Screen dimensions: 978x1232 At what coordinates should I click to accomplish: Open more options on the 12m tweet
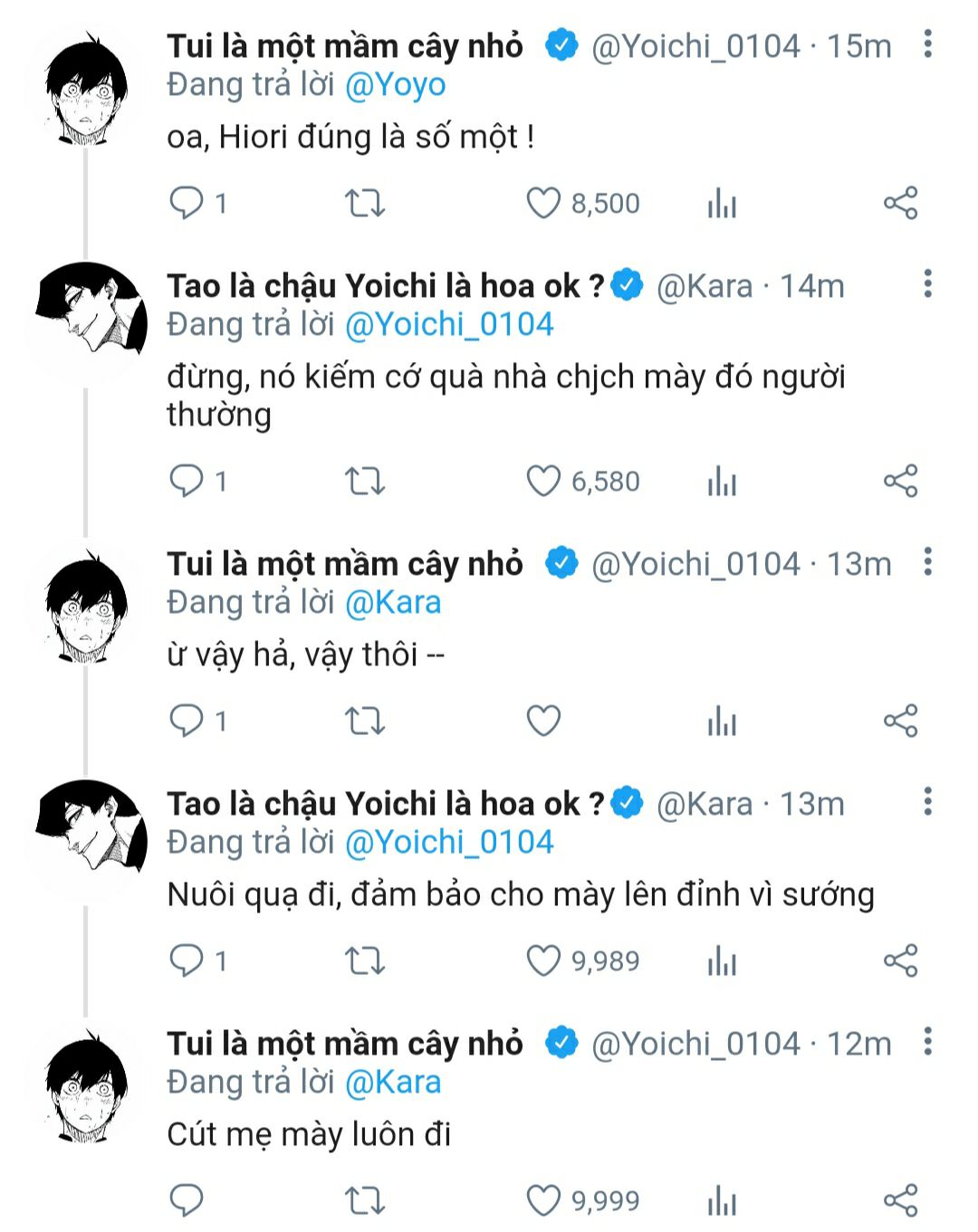pos(927,1042)
